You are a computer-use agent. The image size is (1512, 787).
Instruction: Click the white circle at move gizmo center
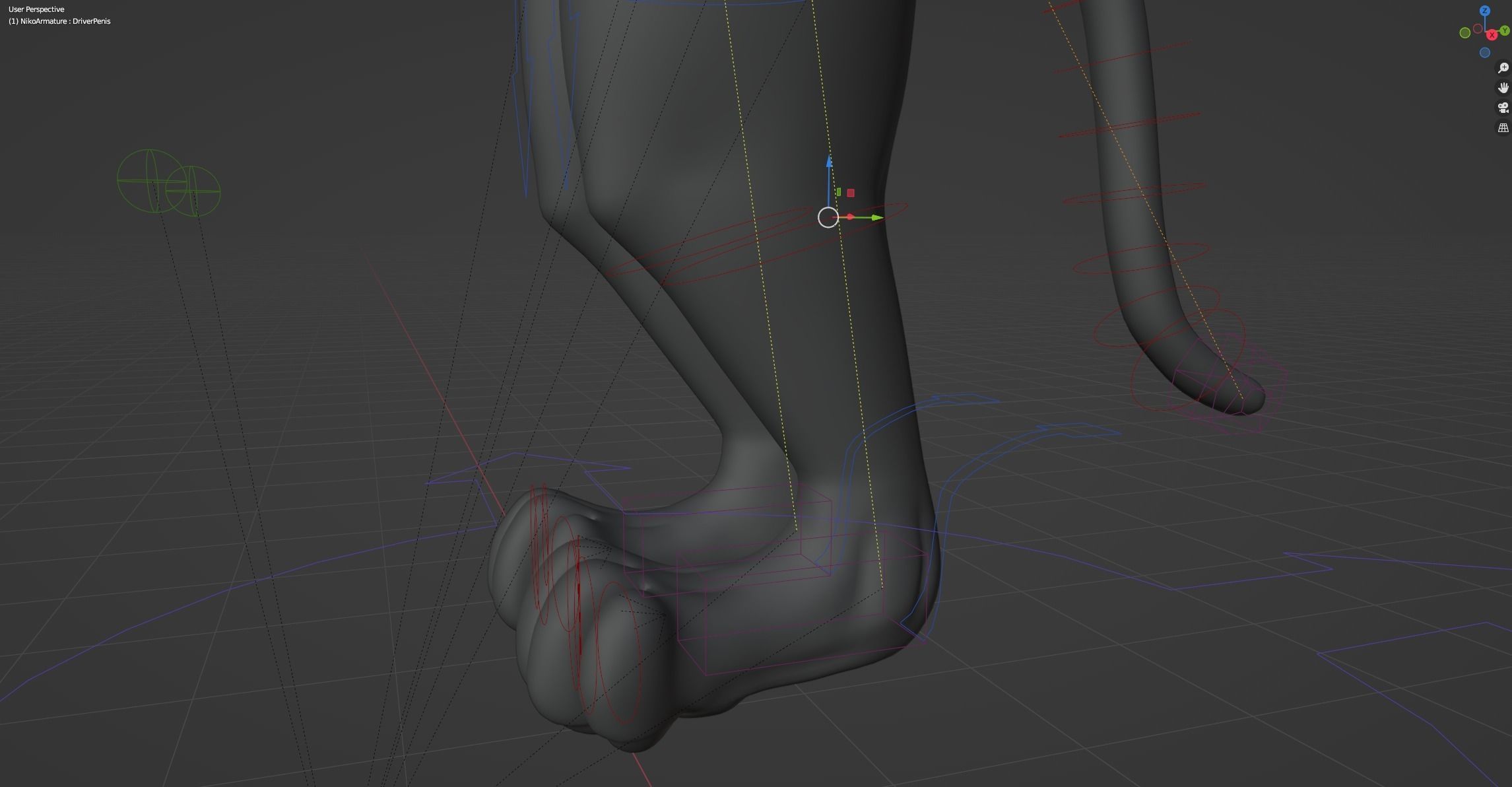(x=828, y=217)
